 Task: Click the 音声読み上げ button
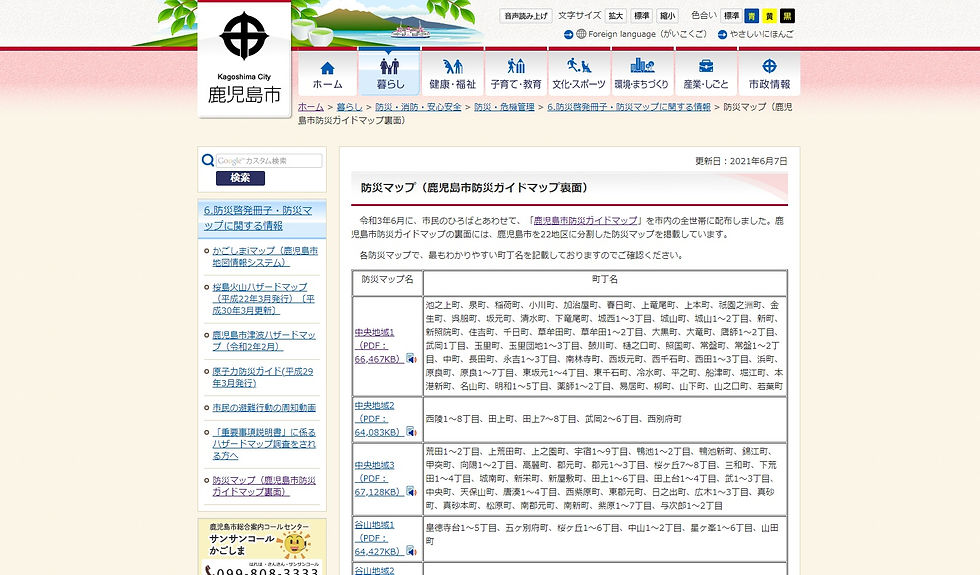(x=526, y=16)
